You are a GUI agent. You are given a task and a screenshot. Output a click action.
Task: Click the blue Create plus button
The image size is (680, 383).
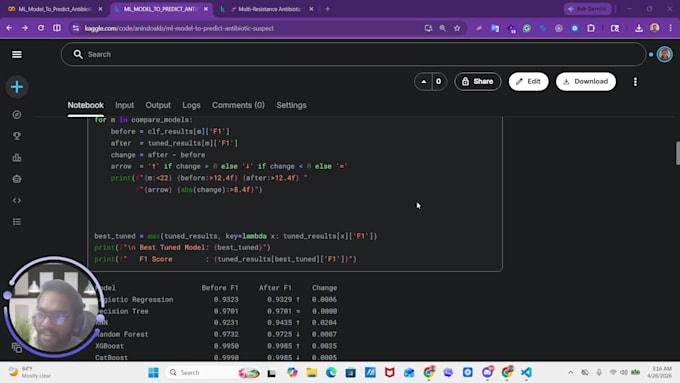pos(17,87)
